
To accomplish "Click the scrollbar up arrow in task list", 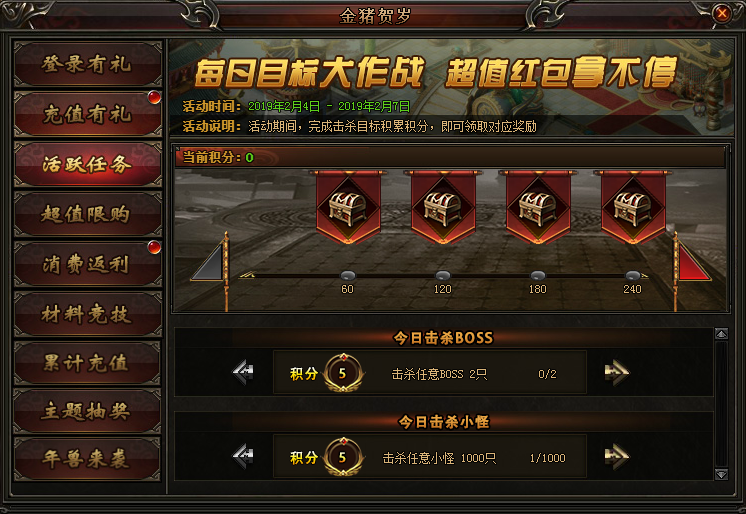I will click(721, 334).
